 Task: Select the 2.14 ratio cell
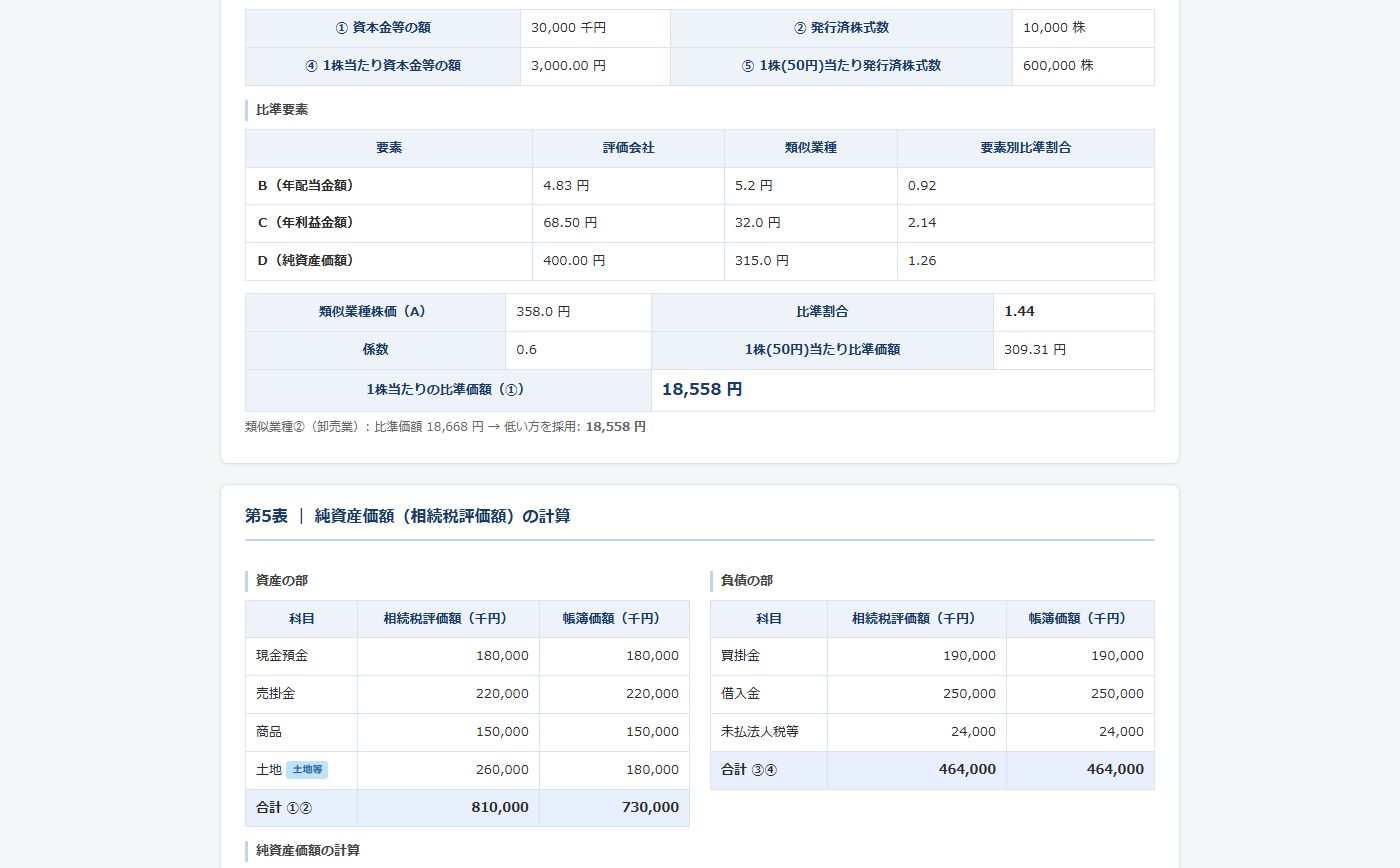coord(1026,223)
